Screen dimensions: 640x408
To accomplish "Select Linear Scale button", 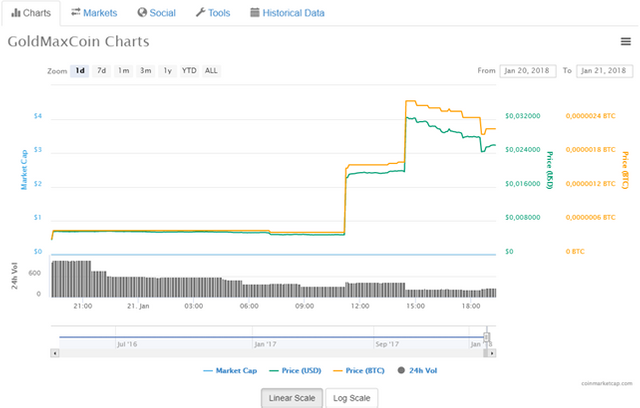I will click(292, 398).
